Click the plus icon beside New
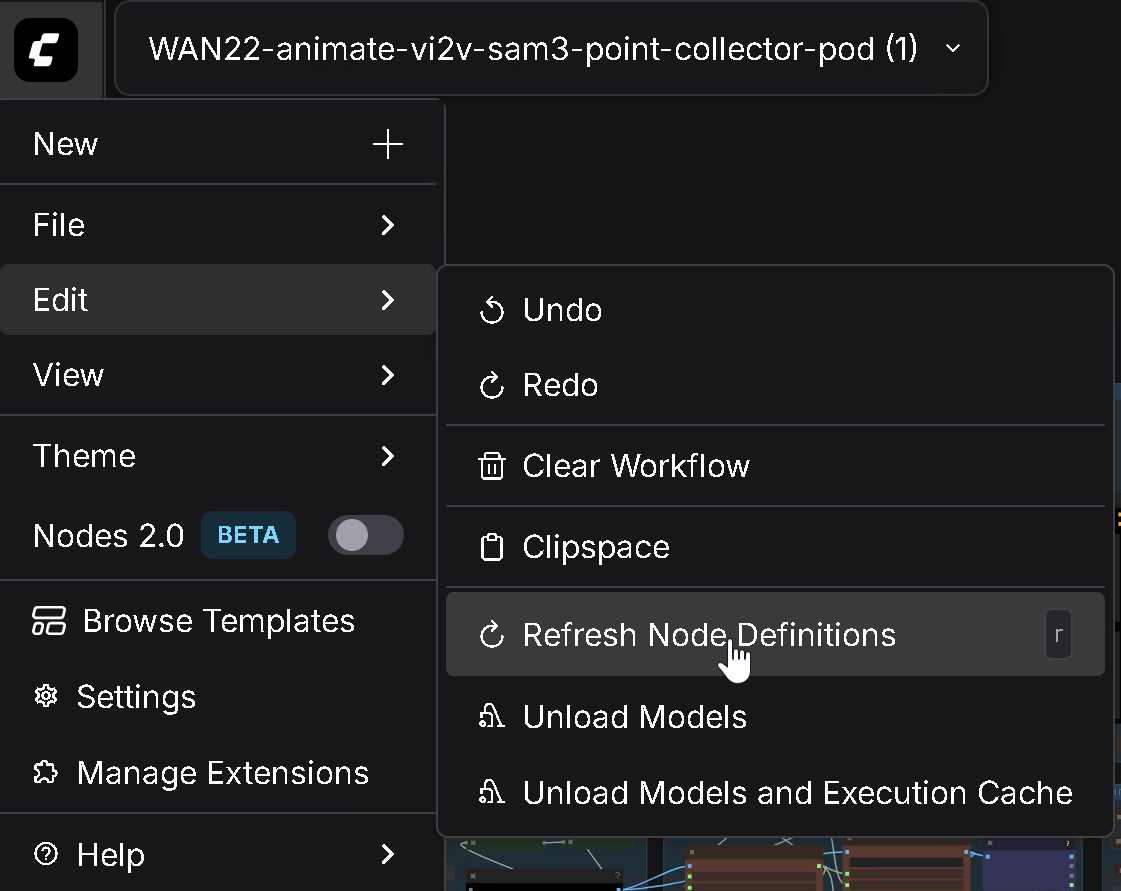The height and width of the screenshot is (891, 1121). tap(387, 144)
